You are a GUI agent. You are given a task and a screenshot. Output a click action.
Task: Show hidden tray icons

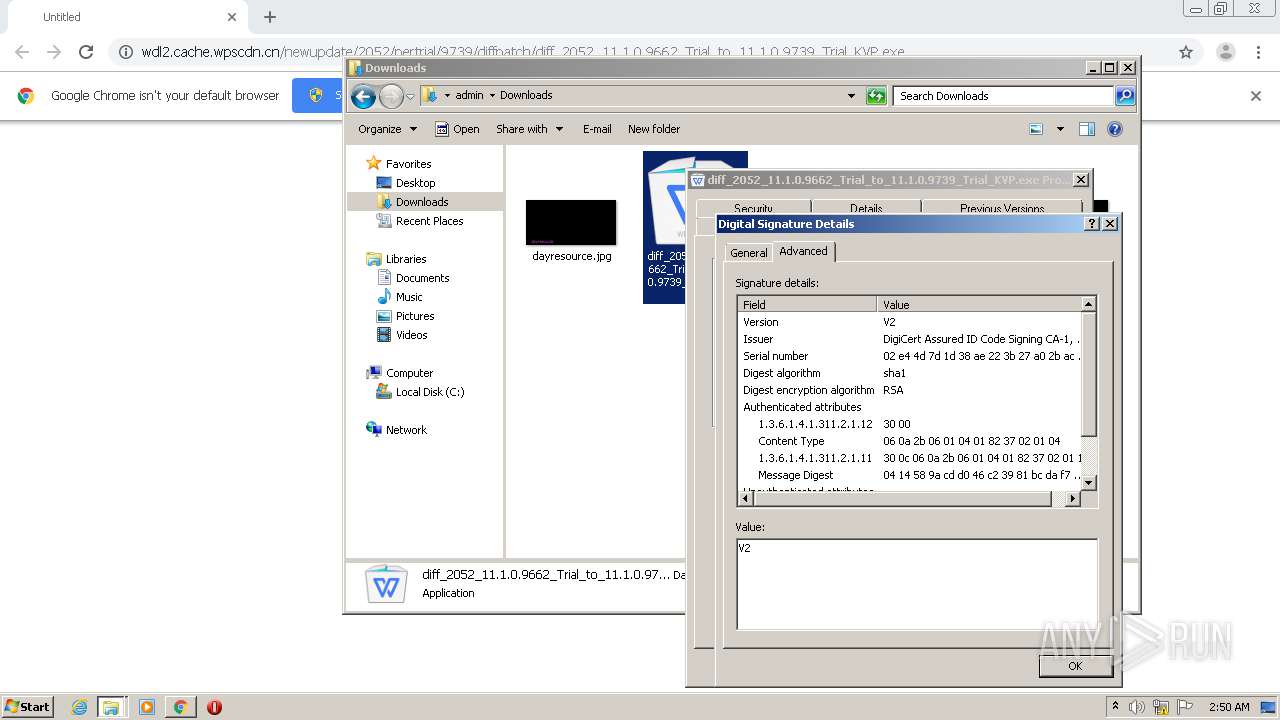point(1115,706)
